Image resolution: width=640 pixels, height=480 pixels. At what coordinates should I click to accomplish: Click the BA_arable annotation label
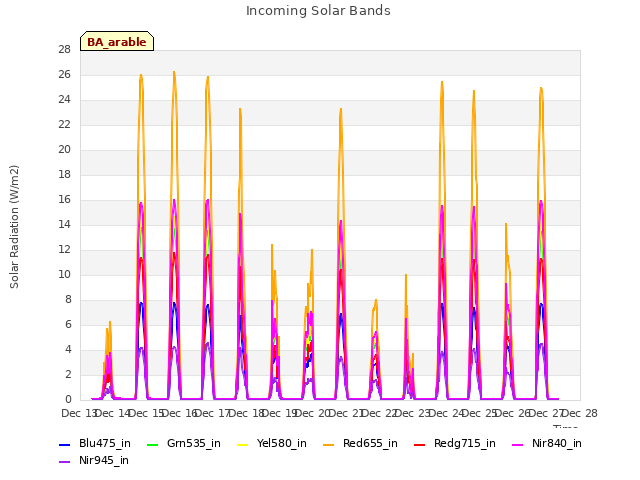[x=117, y=41]
